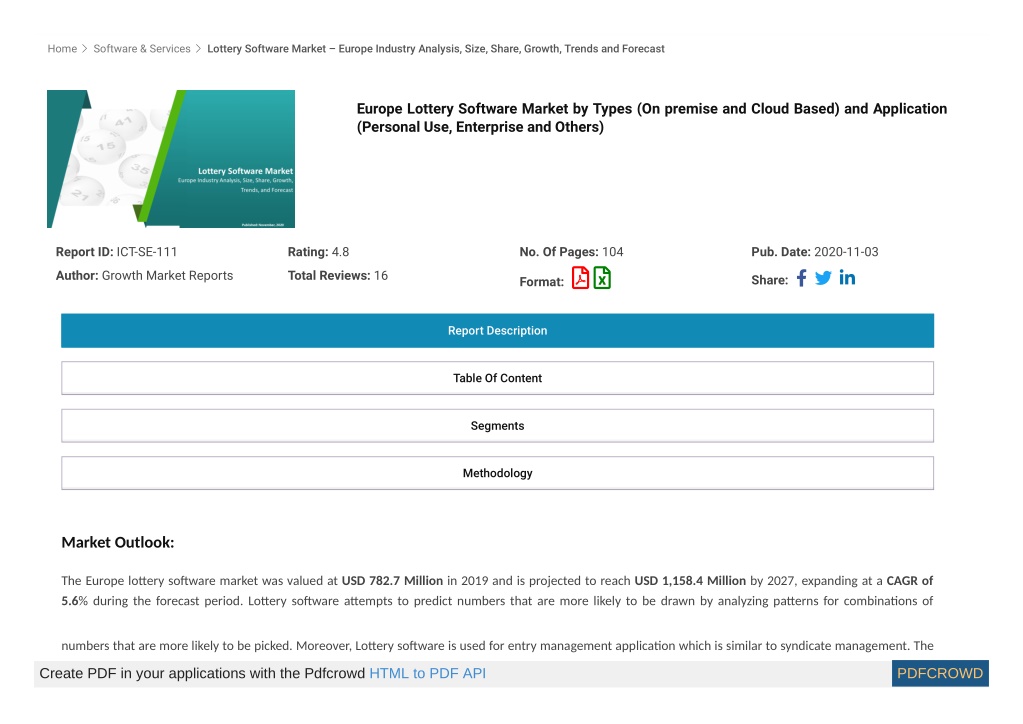Click the Pub. Date 2020-11-03 text
1023x724 pixels.
point(815,252)
